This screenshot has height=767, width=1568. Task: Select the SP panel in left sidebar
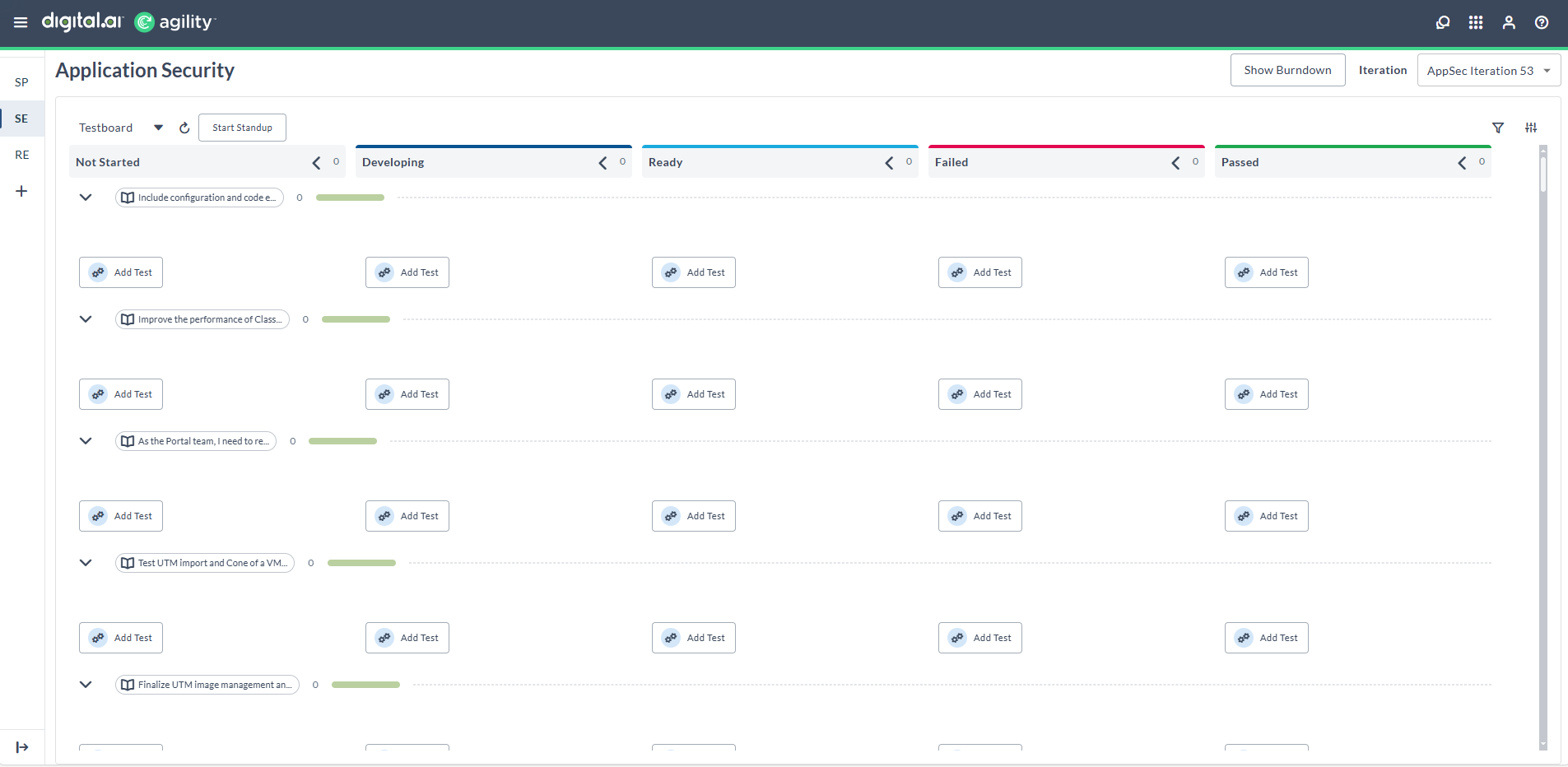click(x=22, y=81)
